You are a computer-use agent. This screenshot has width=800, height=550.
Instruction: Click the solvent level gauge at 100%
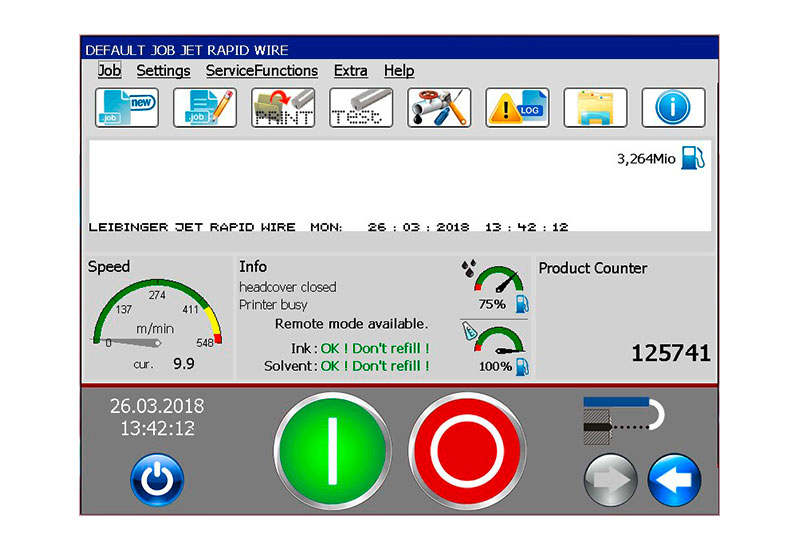pyautogui.click(x=498, y=340)
